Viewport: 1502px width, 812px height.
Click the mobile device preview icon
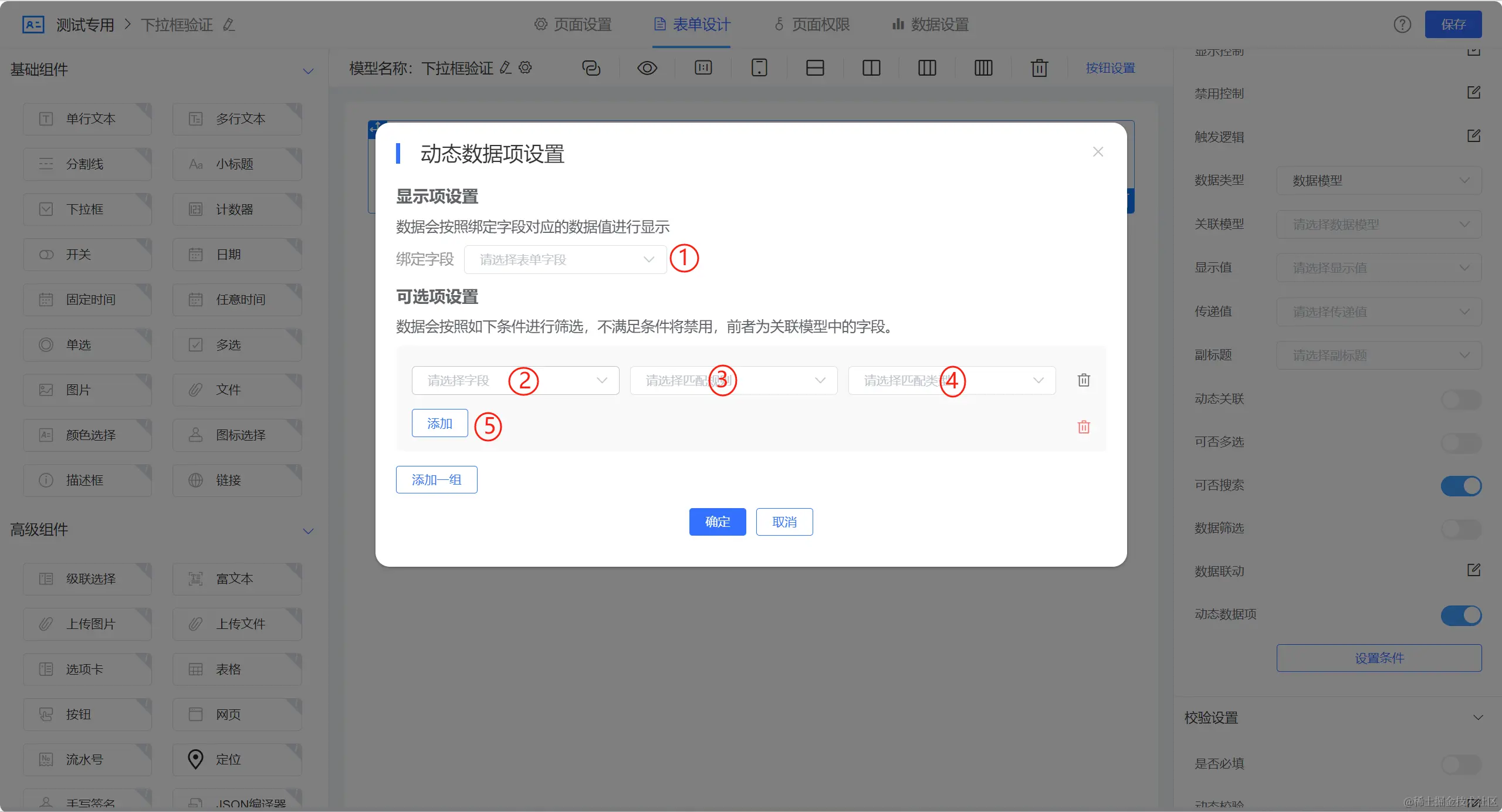click(759, 68)
